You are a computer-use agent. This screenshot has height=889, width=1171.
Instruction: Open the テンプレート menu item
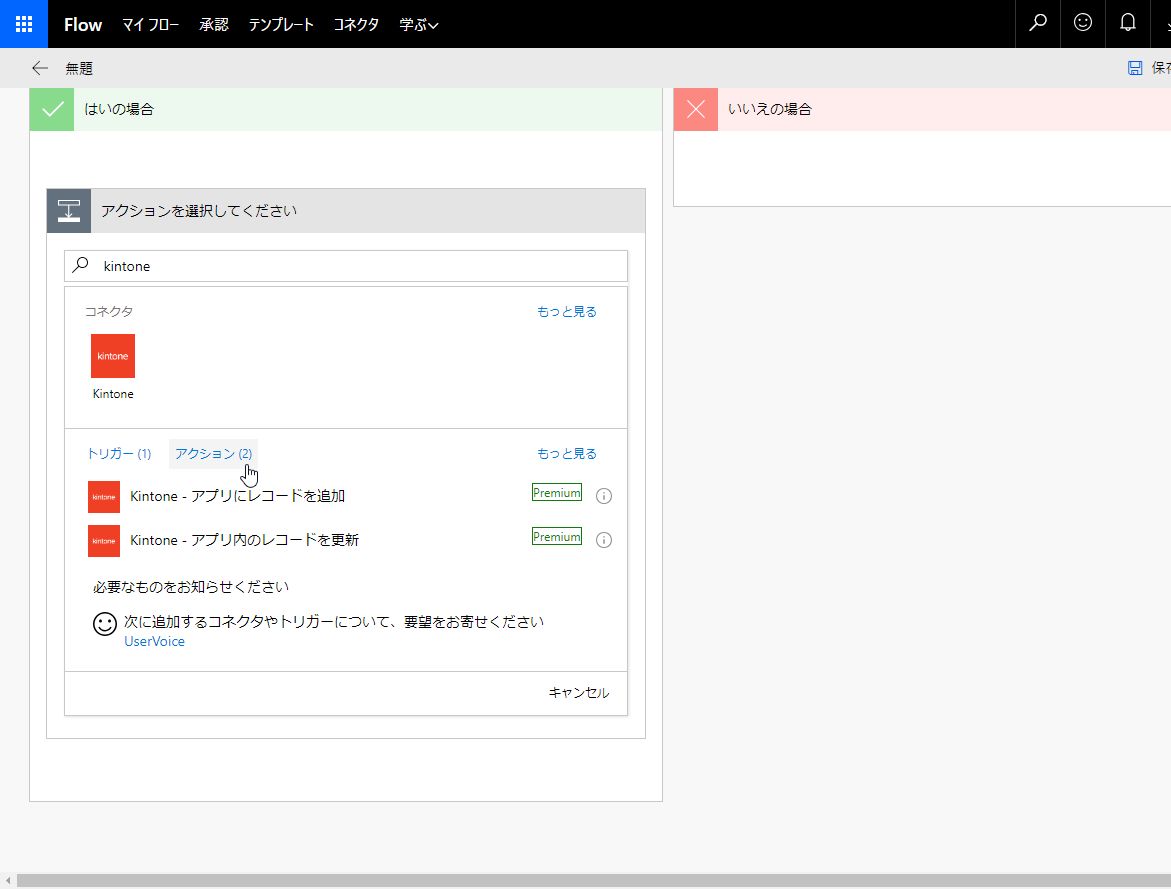(x=281, y=25)
